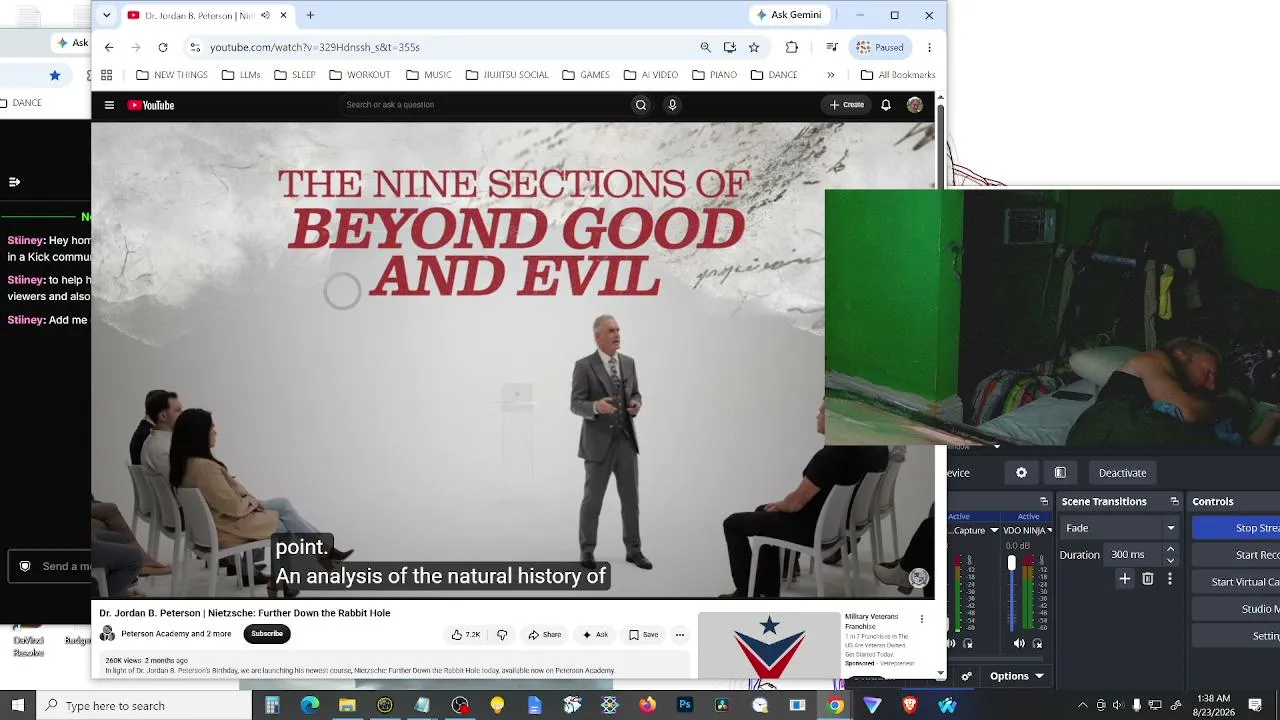Open OBS source filters icon

point(1060,473)
